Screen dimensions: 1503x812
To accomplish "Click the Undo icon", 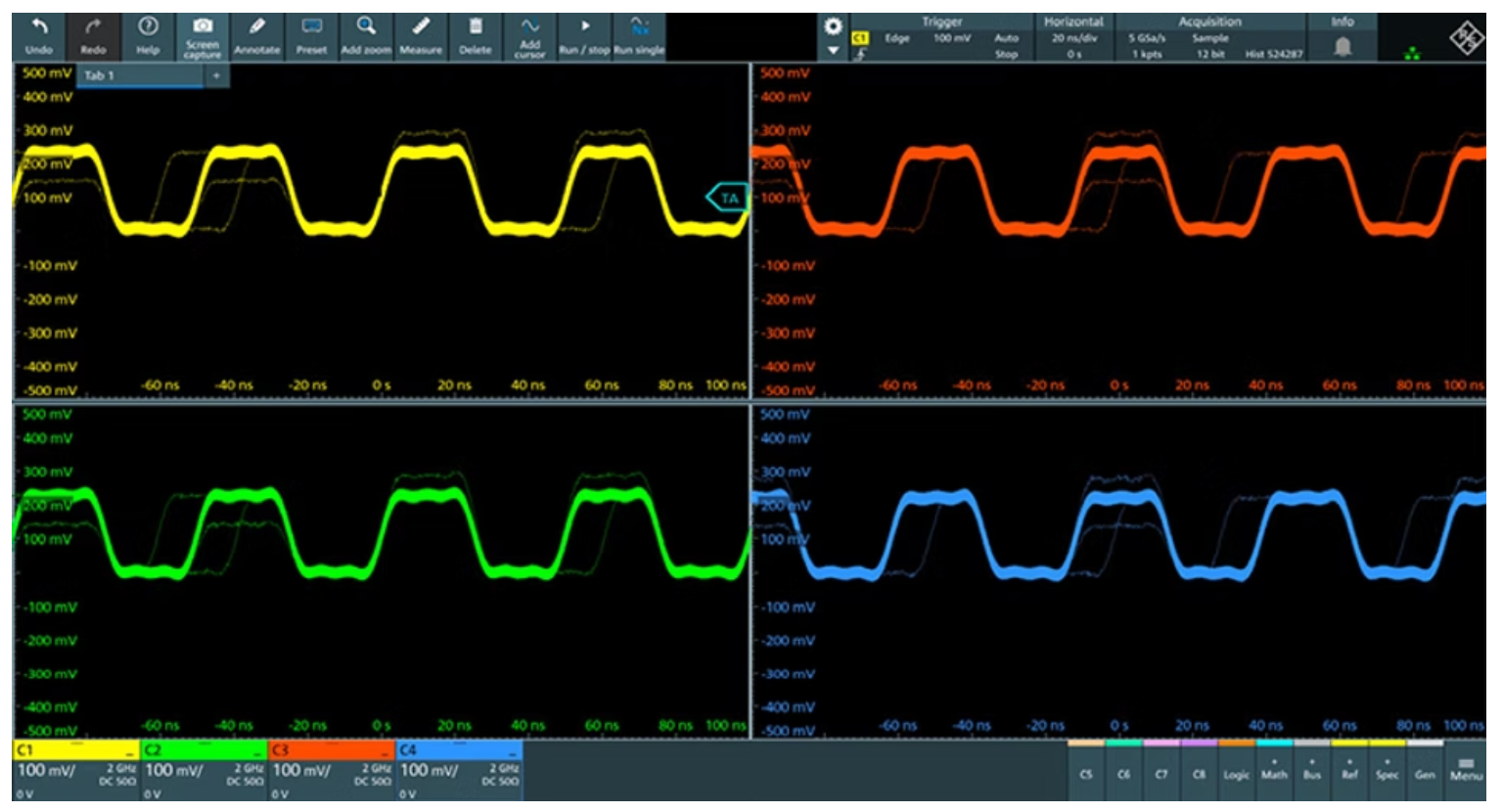I will tap(39, 34).
